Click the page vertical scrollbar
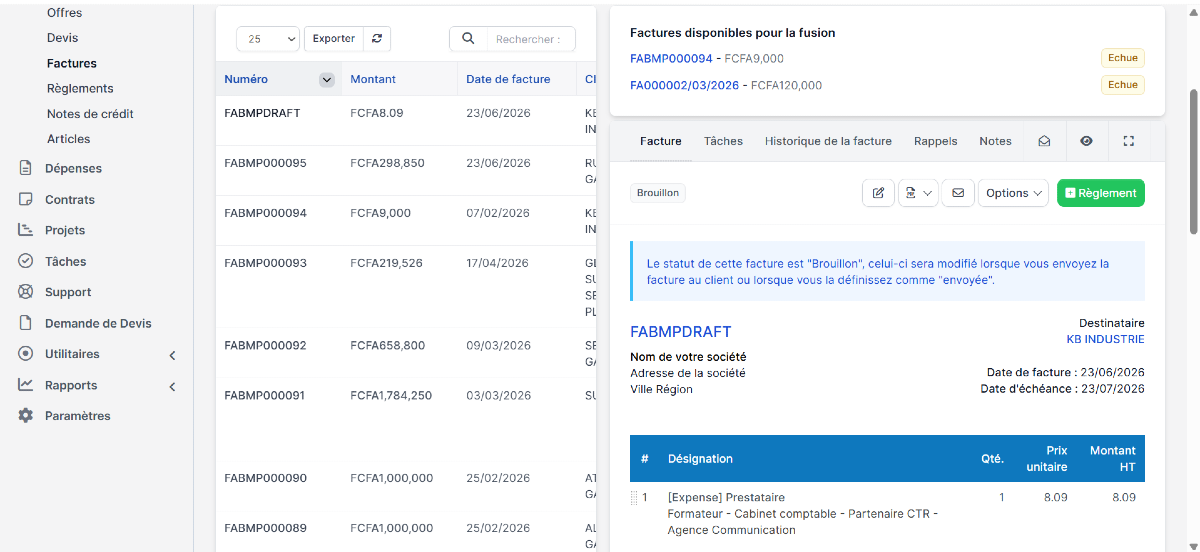1200x552 pixels. [1193, 162]
